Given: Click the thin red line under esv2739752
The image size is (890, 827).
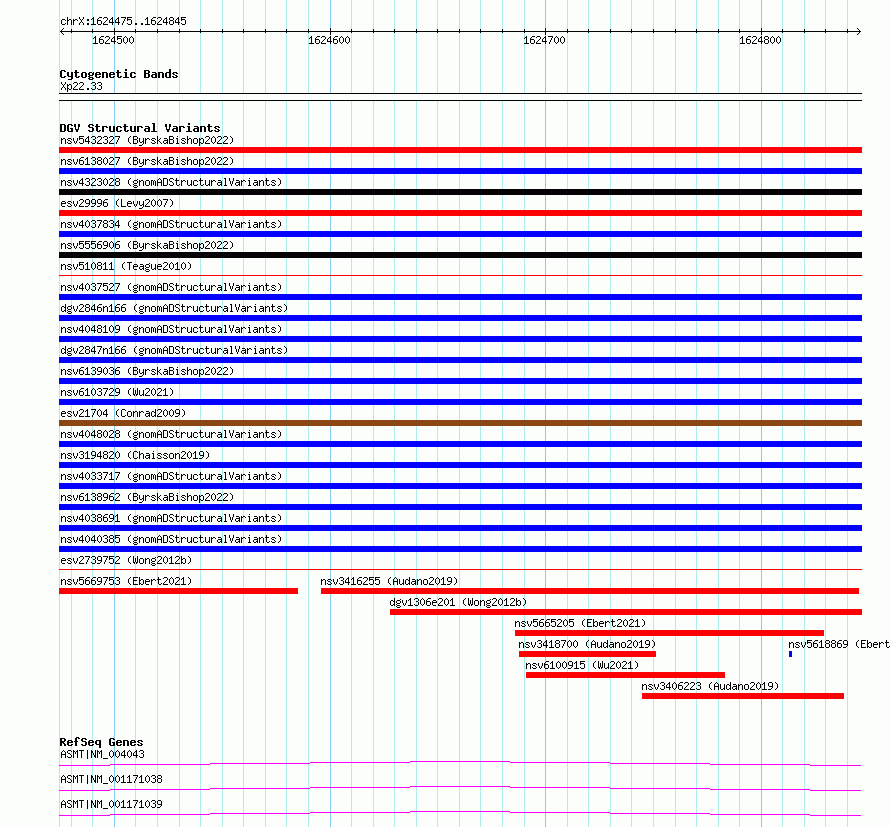Looking at the screenshot, I should pyautogui.click(x=460, y=570).
